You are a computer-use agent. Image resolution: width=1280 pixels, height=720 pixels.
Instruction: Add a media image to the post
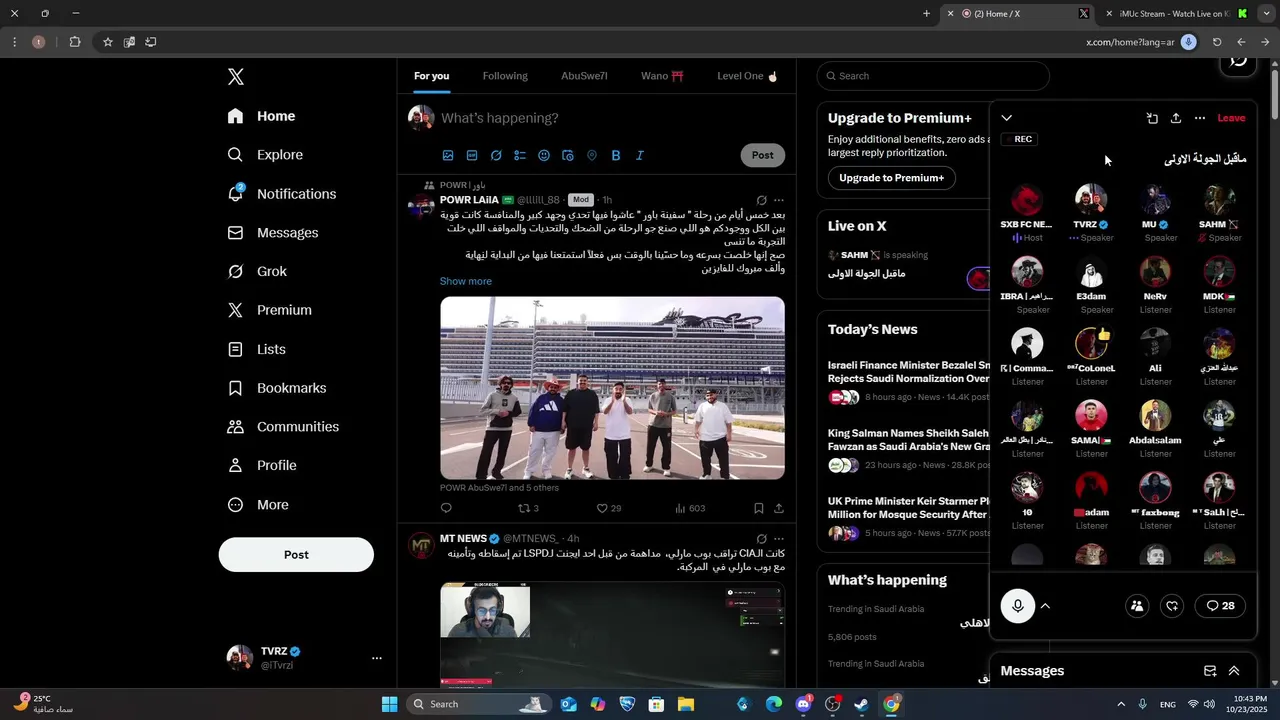pos(448,155)
